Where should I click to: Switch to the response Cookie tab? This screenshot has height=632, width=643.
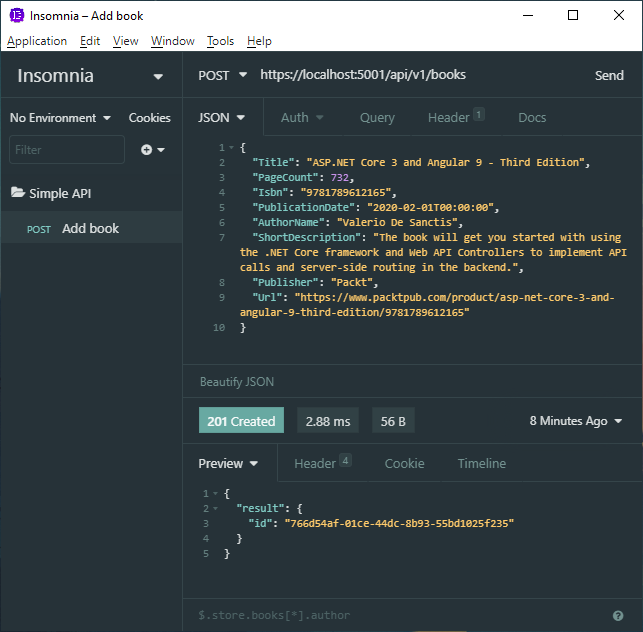click(404, 463)
